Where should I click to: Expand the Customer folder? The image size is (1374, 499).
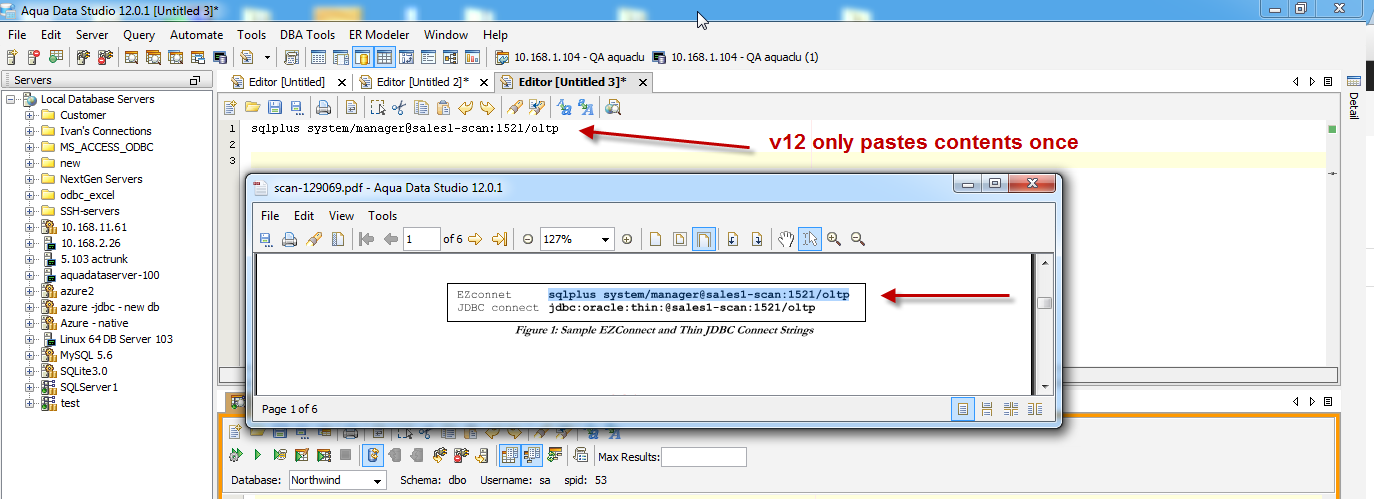(x=30, y=115)
